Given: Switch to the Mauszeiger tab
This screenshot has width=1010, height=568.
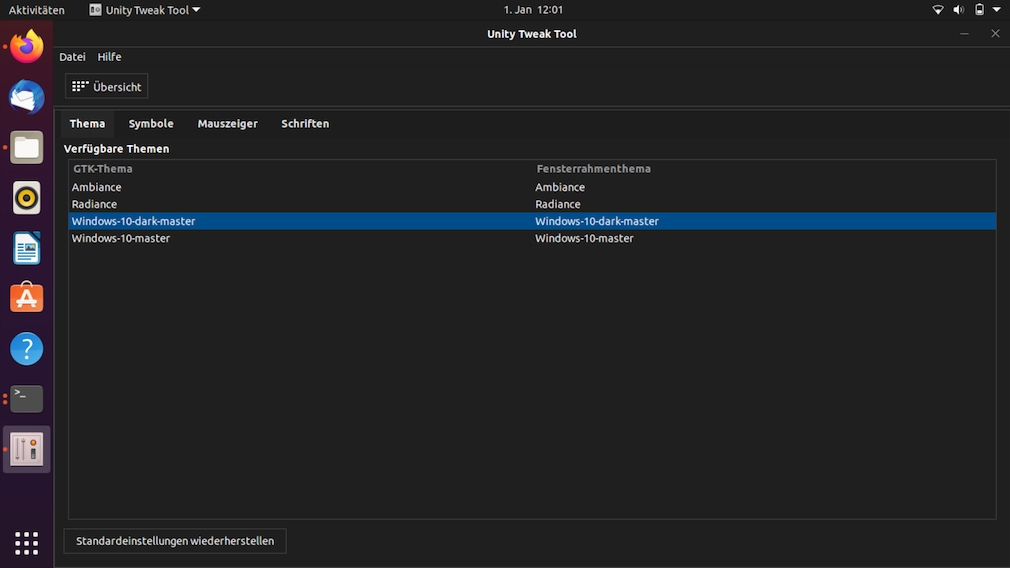Looking at the screenshot, I should (227, 124).
